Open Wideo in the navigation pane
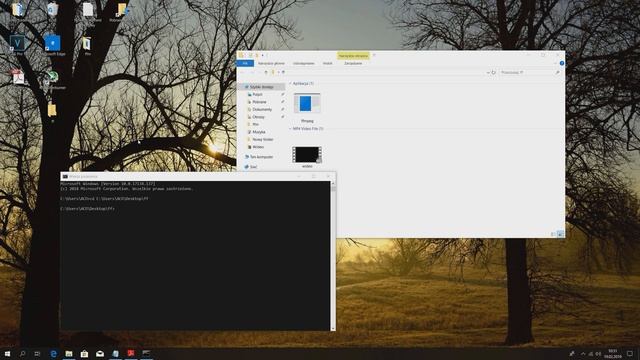This screenshot has height=360, width=640. pos(258,147)
